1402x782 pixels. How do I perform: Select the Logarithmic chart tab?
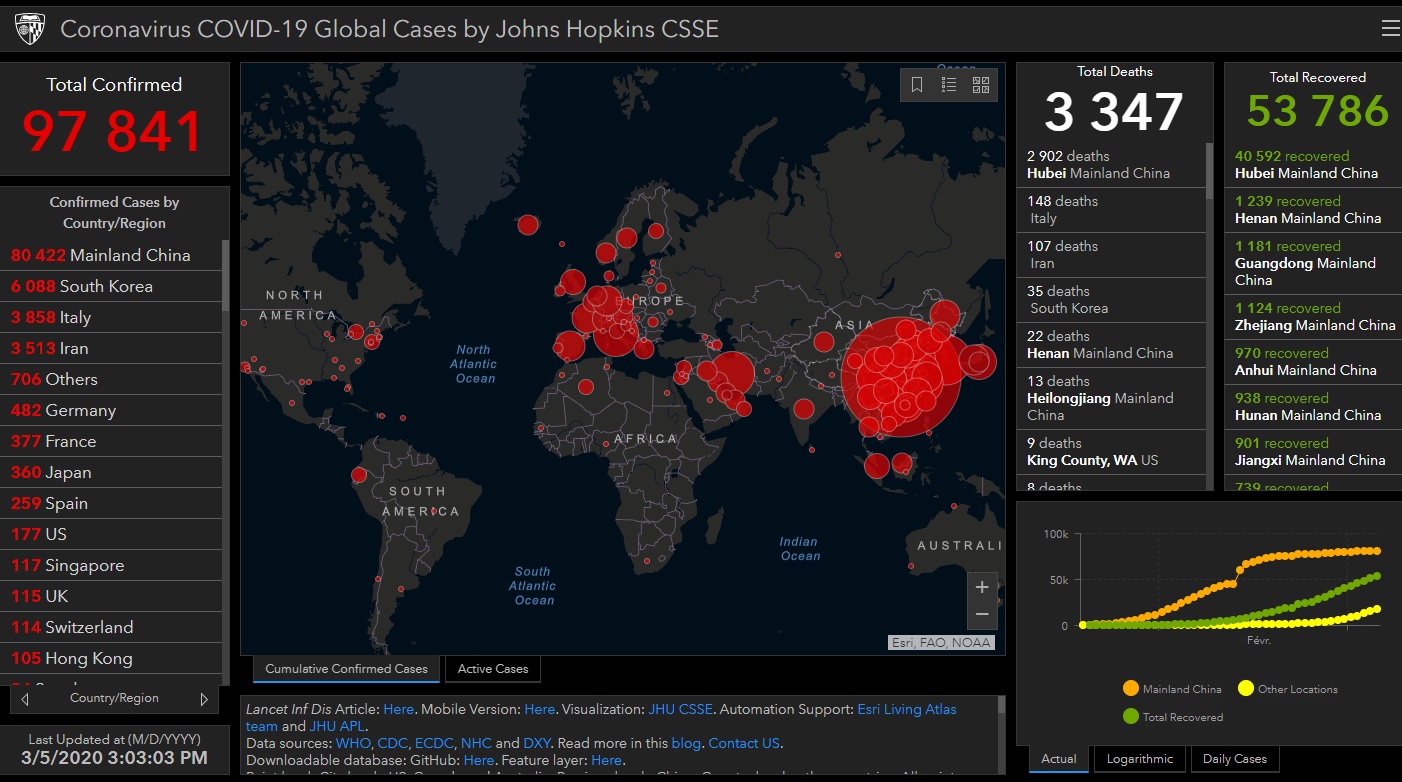[x=1140, y=759]
